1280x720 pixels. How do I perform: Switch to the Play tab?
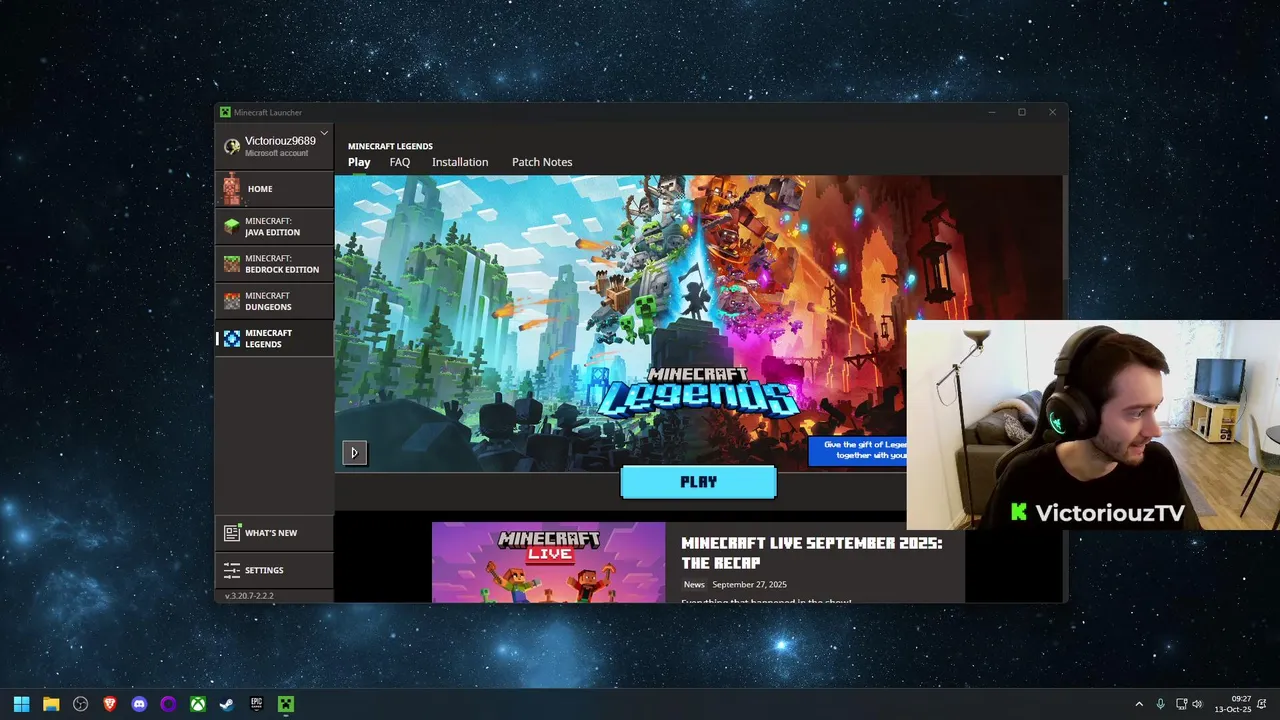tap(359, 162)
